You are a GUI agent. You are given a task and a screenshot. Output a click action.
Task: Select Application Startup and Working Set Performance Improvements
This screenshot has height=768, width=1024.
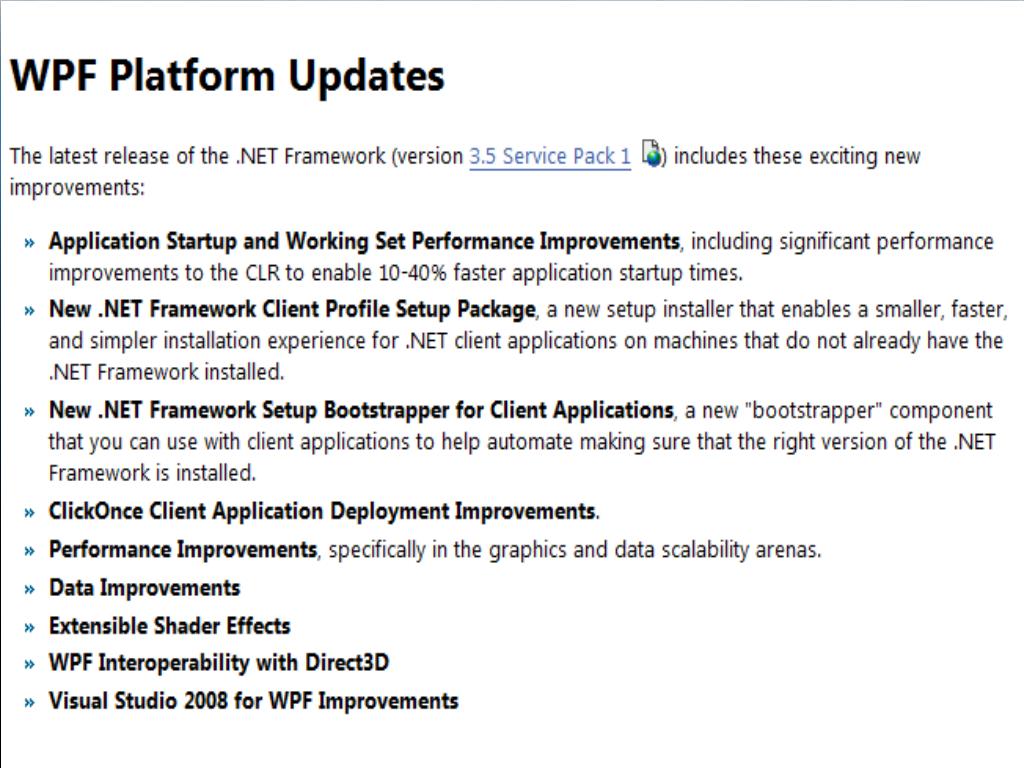click(364, 242)
